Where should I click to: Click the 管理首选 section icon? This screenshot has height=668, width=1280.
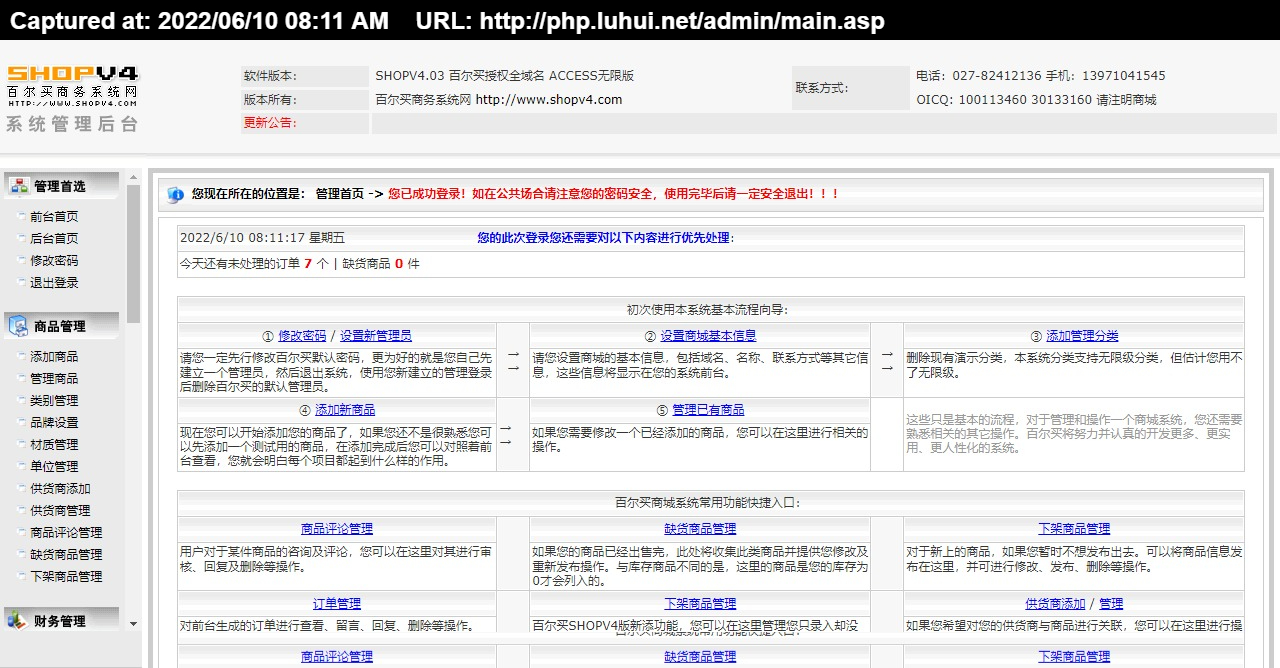19,186
